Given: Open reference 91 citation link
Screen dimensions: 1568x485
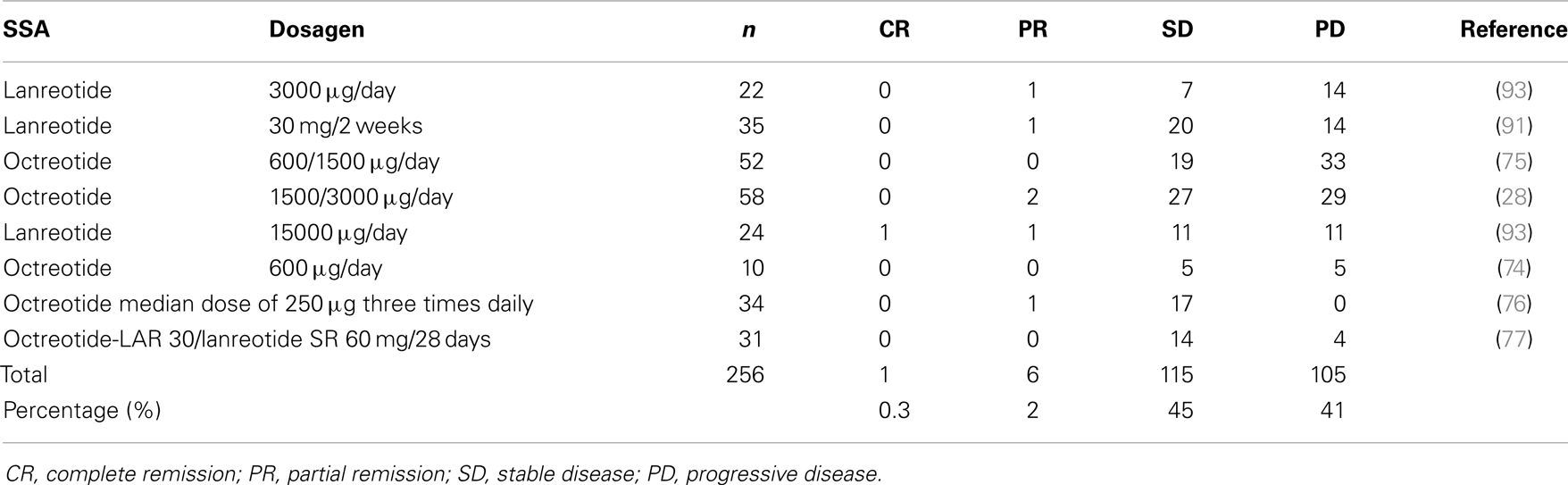Looking at the screenshot, I should 1514,126.
